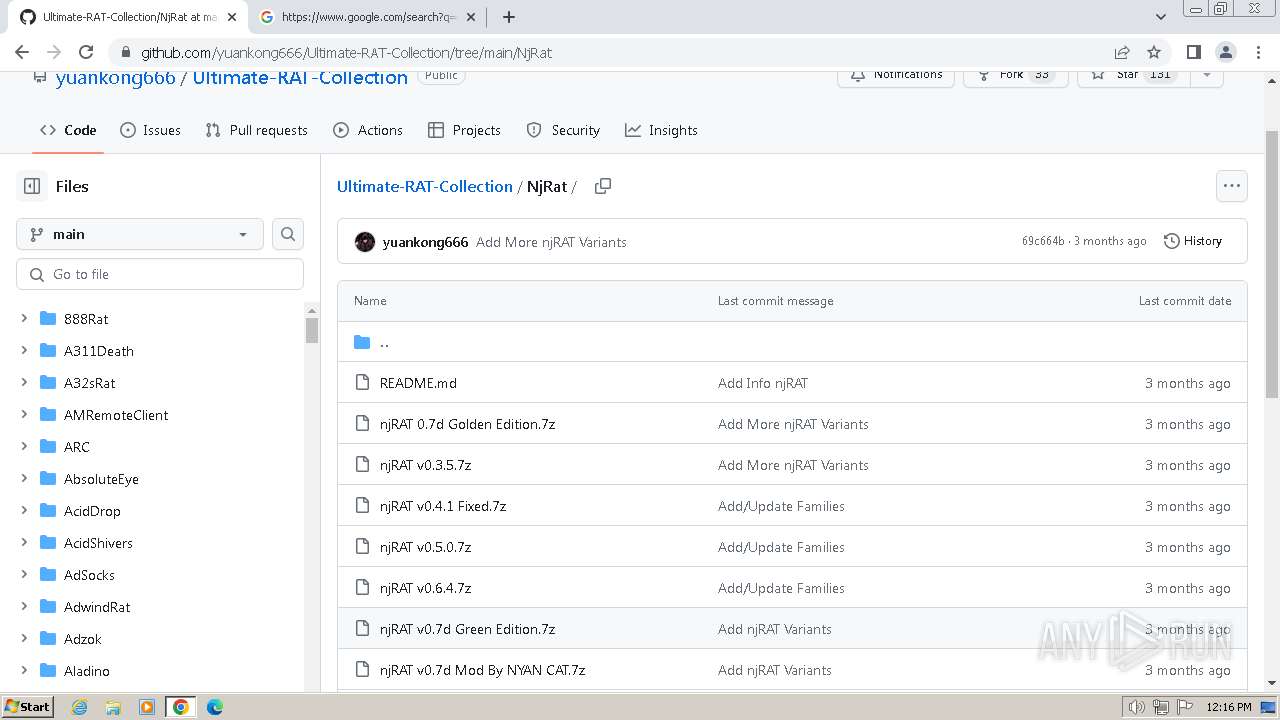This screenshot has height=720, width=1280.
Task: Click the Chrome address bar URL
Action: [346, 52]
